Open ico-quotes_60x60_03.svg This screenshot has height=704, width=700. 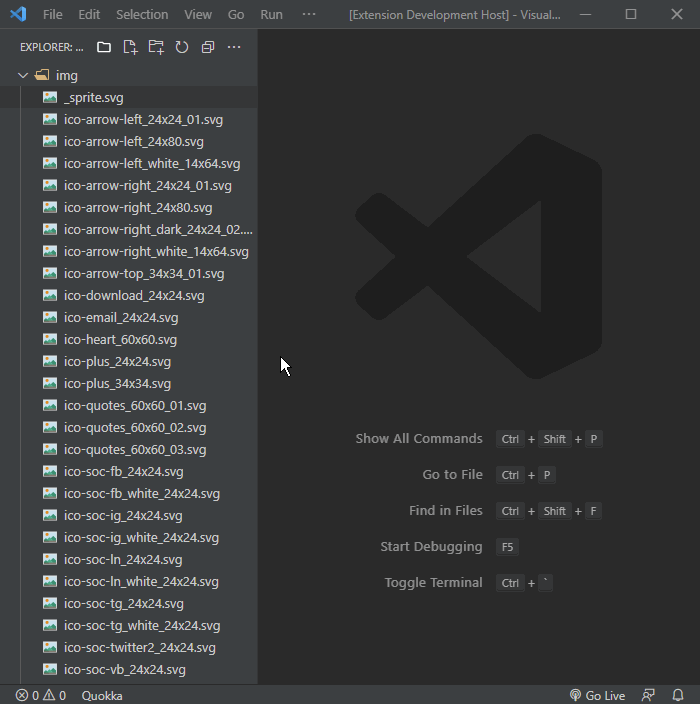[x=129, y=449]
